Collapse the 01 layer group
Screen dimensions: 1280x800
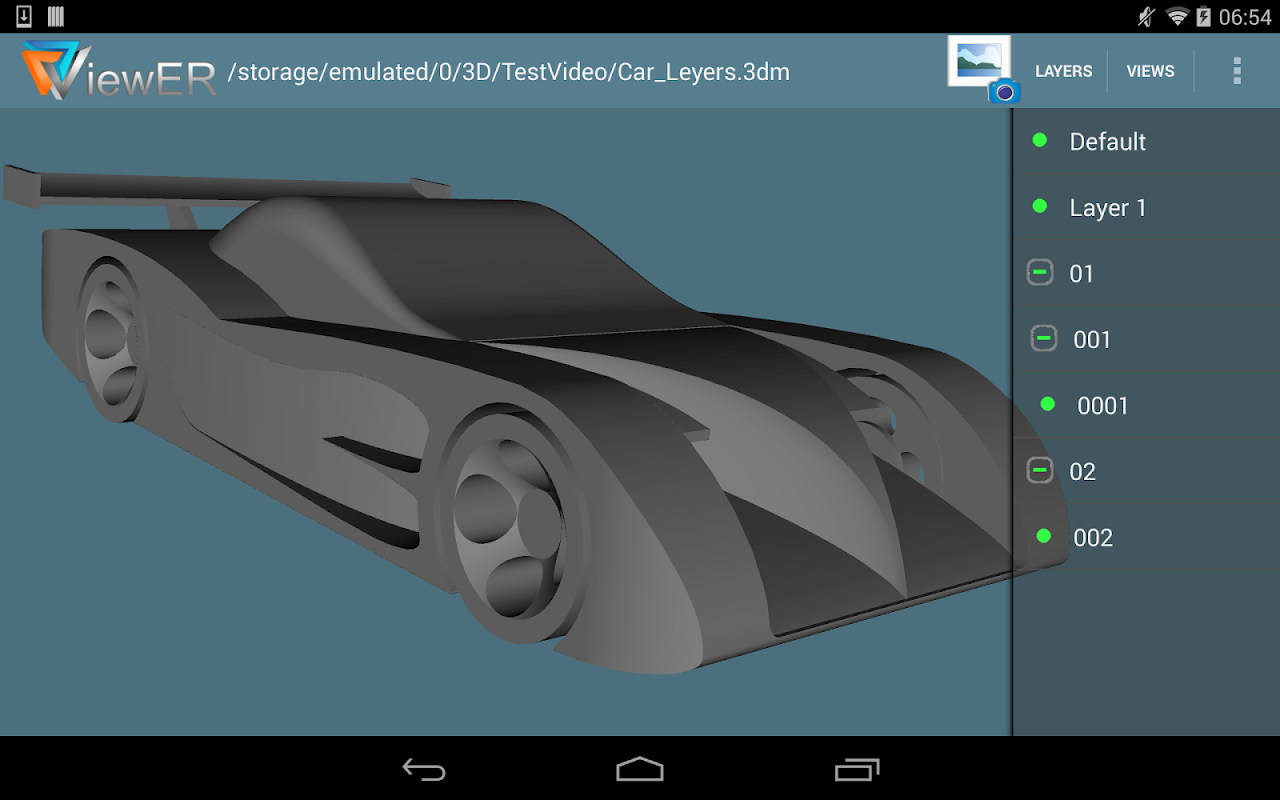click(1040, 272)
